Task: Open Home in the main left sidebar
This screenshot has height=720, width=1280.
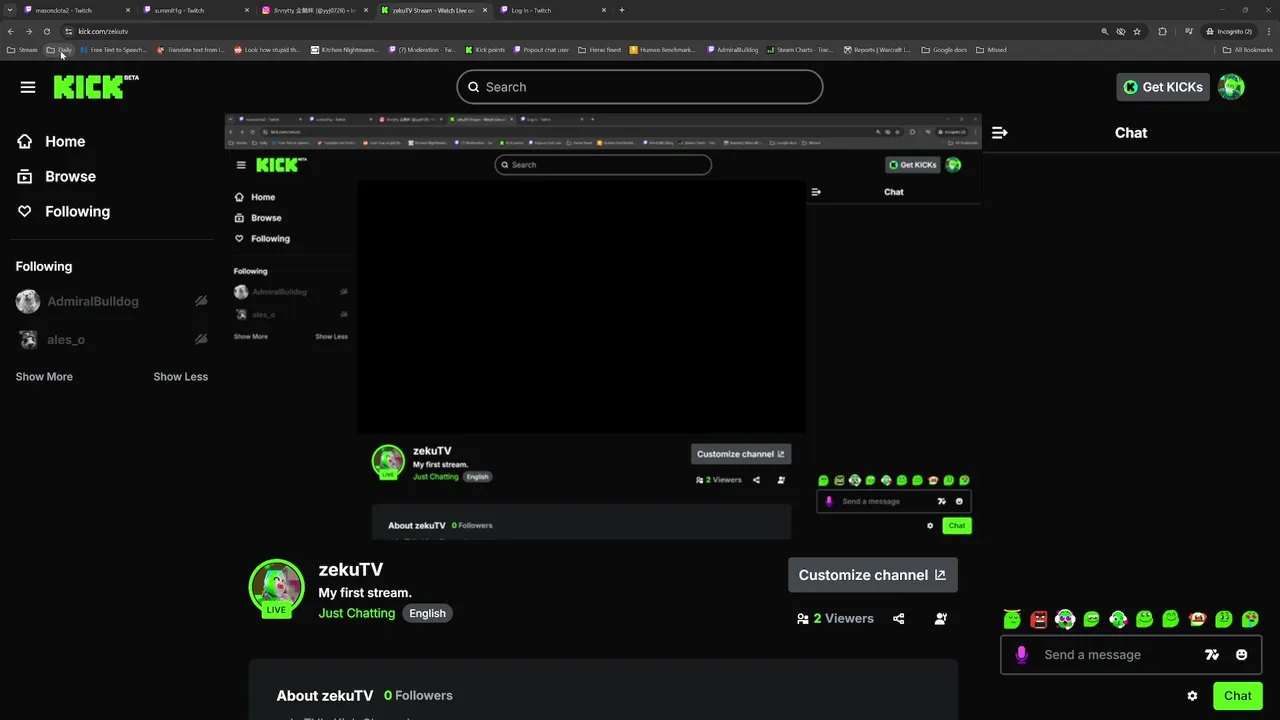Action: [51, 141]
